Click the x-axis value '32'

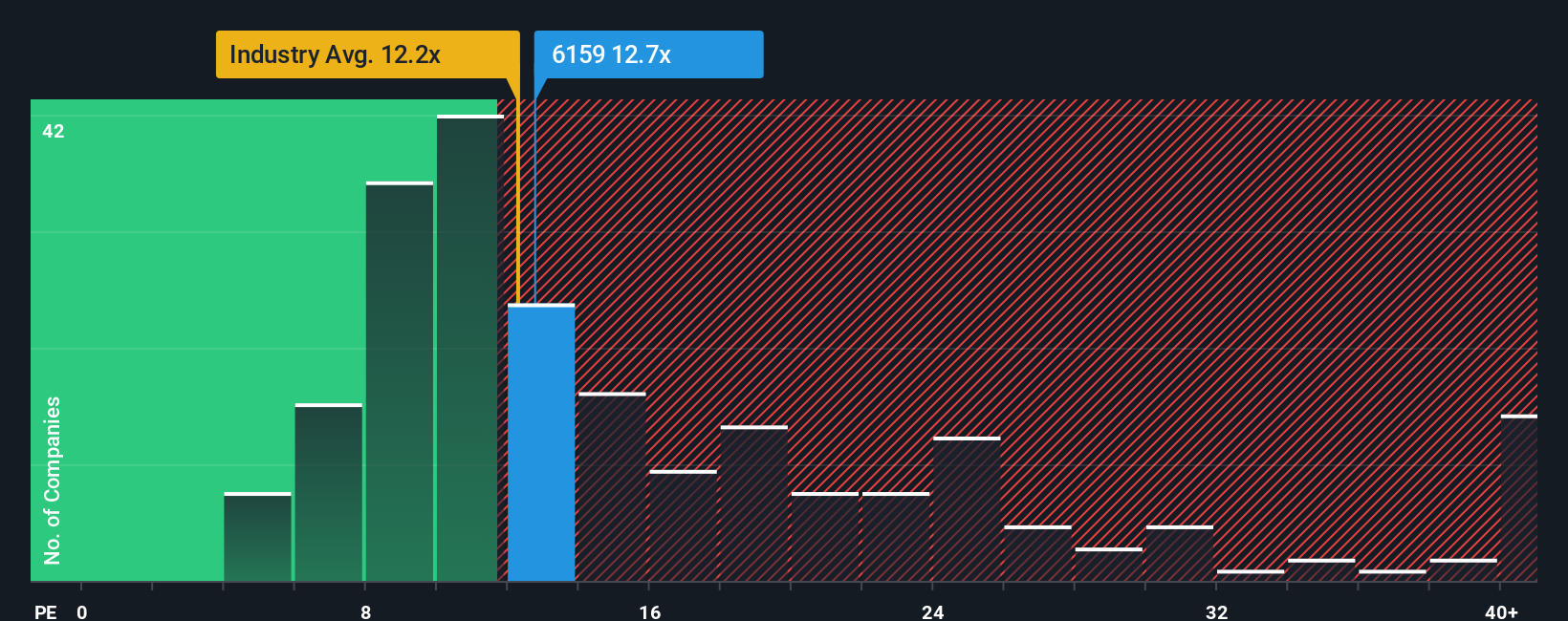point(1216,611)
